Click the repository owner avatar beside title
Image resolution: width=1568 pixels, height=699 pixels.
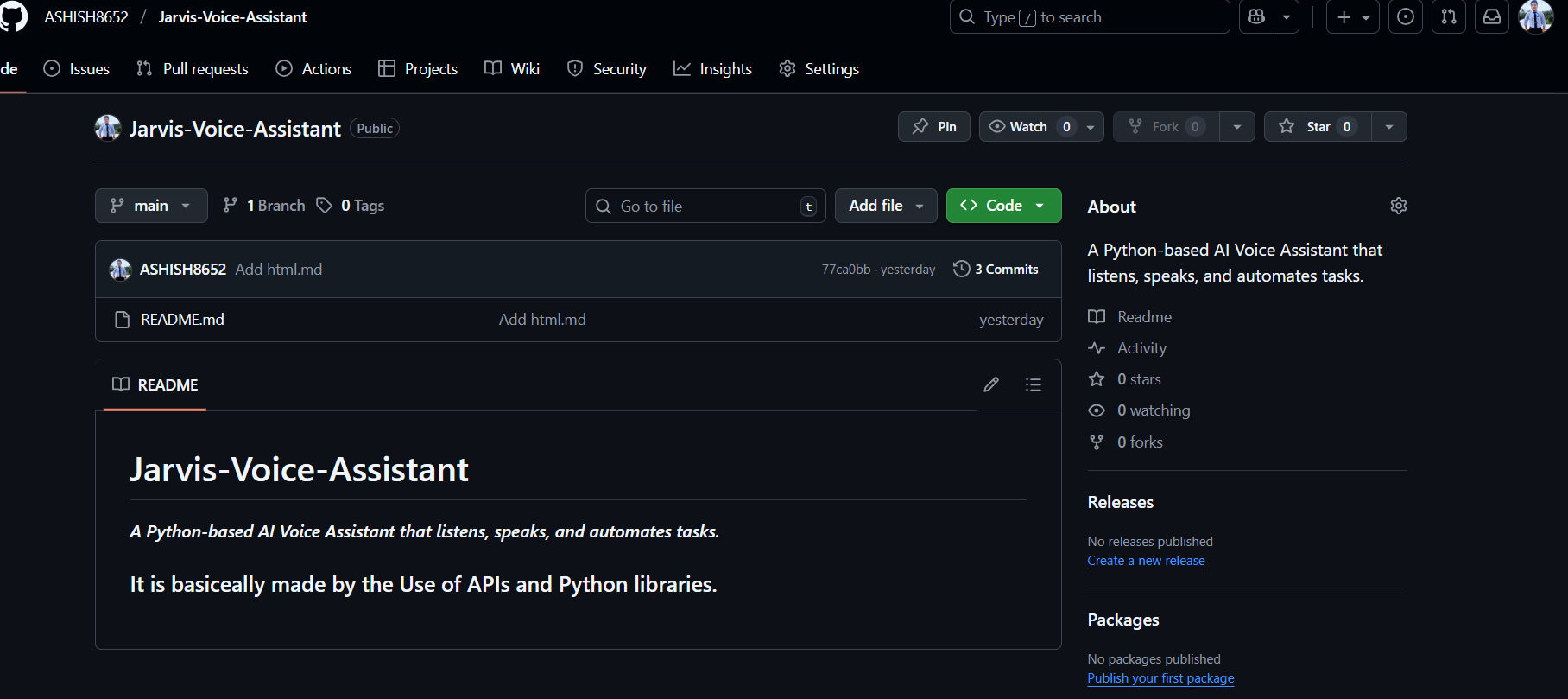click(x=108, y=128)
